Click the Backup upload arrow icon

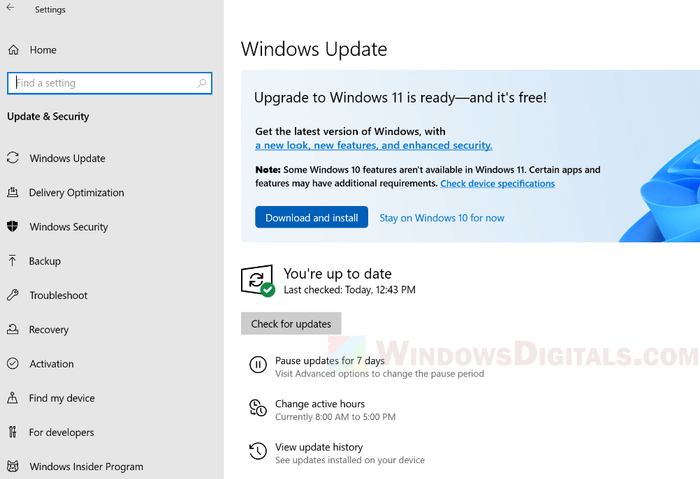pyautogui.click(x=12, y=260)
